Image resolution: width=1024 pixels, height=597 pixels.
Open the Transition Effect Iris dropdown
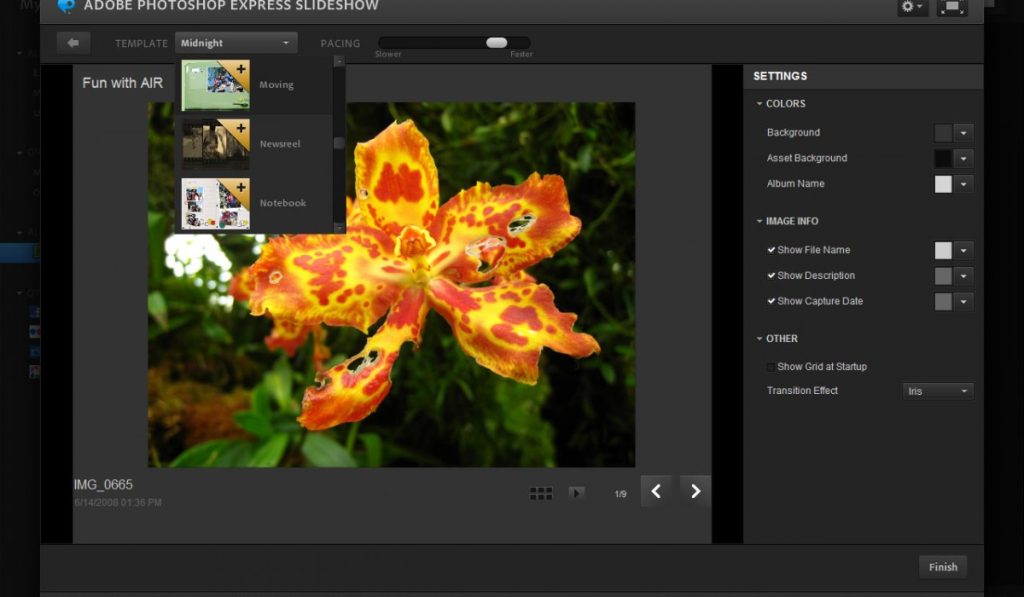(937, 391)
